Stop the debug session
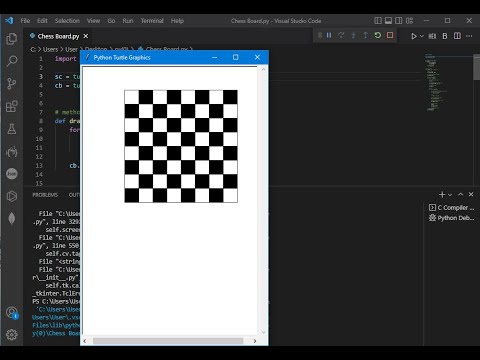Viewport: 480px width, 360px height. 390,35
